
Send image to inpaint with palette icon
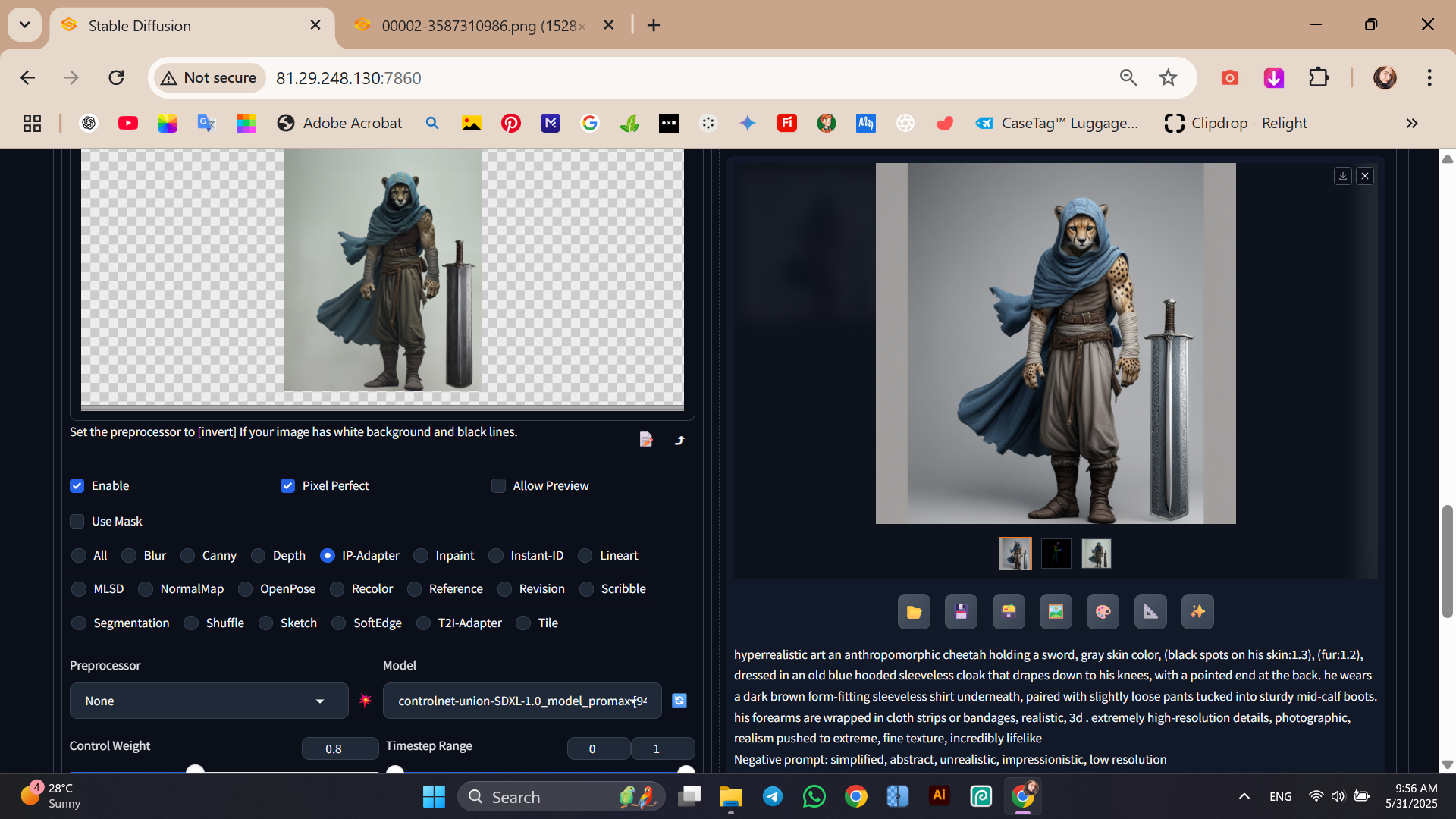point(1103,612)
